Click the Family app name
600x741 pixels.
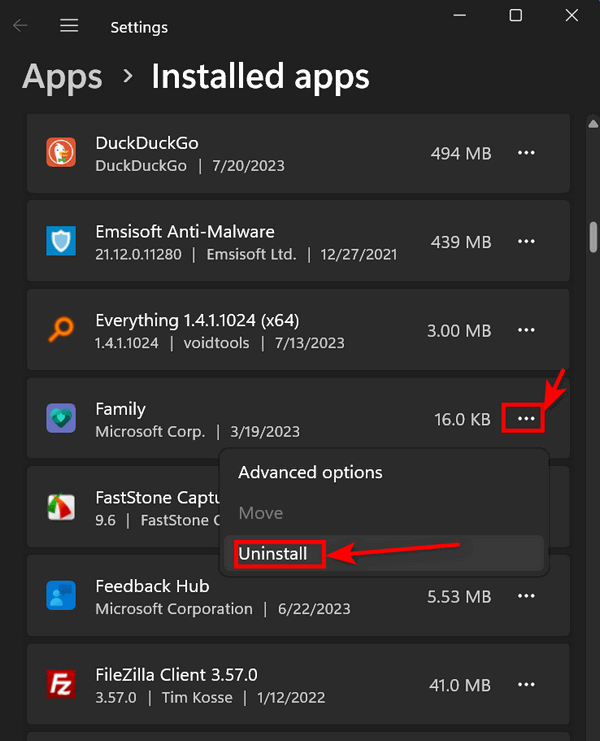pos(120,409)
